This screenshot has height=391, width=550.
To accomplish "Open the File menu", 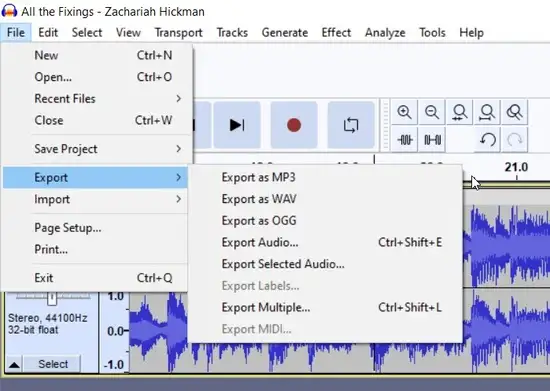I will (x=16, y=33).
